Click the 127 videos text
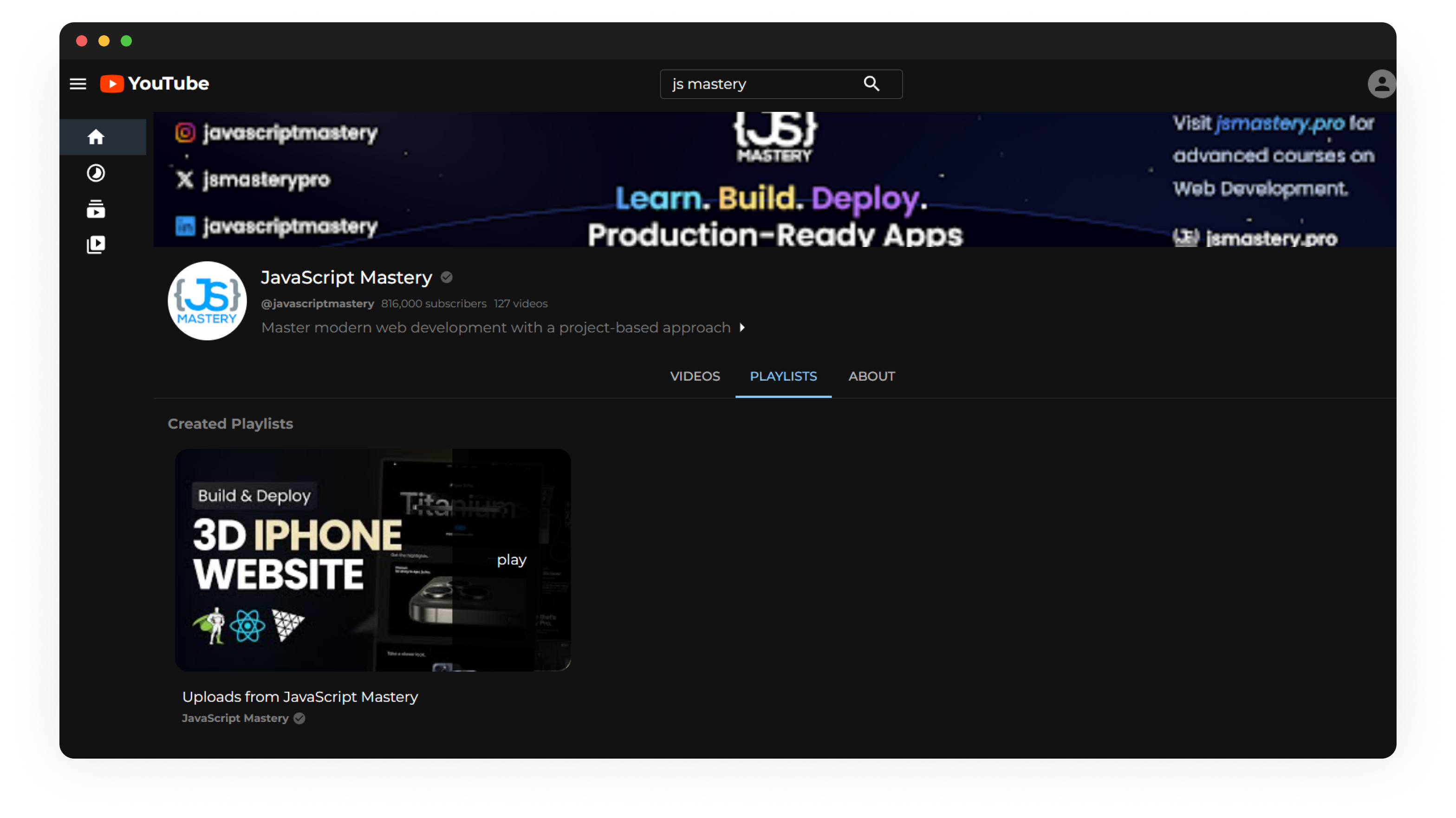Screen dimensions: 1456x818 520,304
